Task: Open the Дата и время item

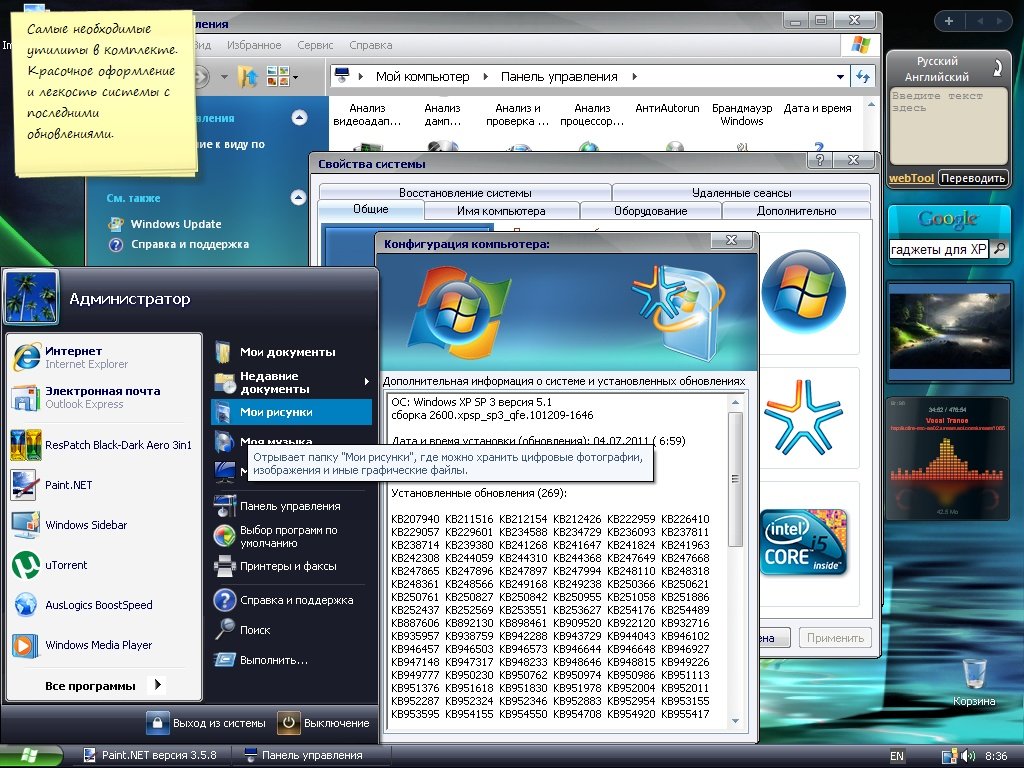Action: tap(817, 108)
